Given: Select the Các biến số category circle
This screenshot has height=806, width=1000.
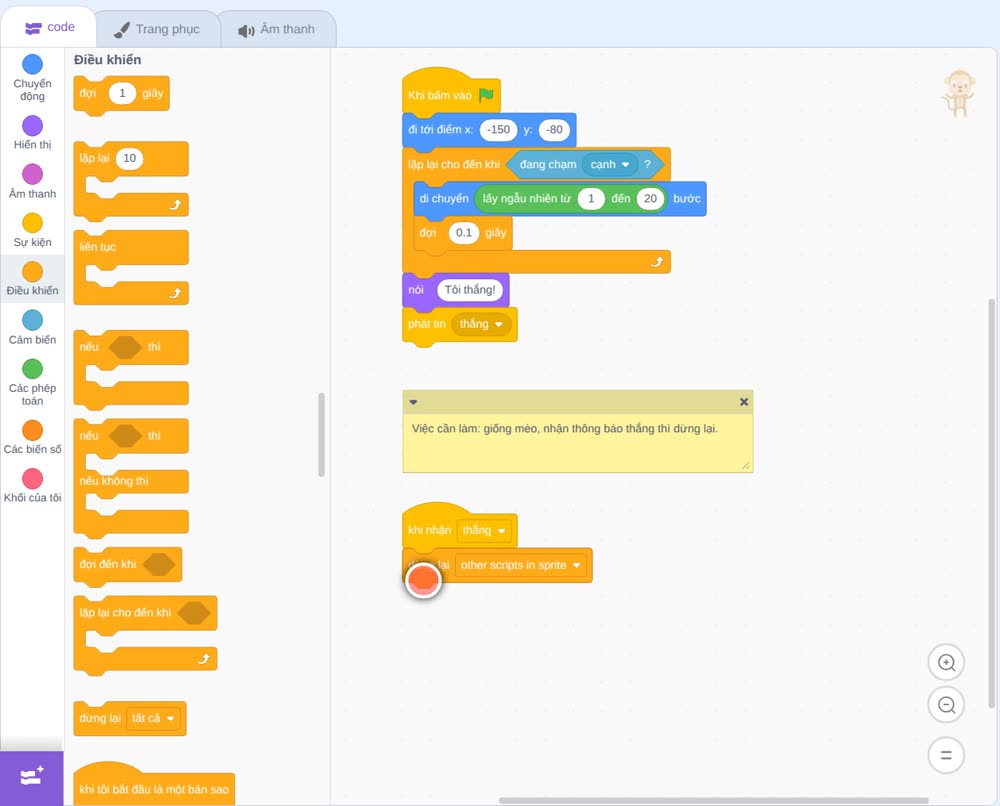Looking at the screenshot, I should [33, 430].
